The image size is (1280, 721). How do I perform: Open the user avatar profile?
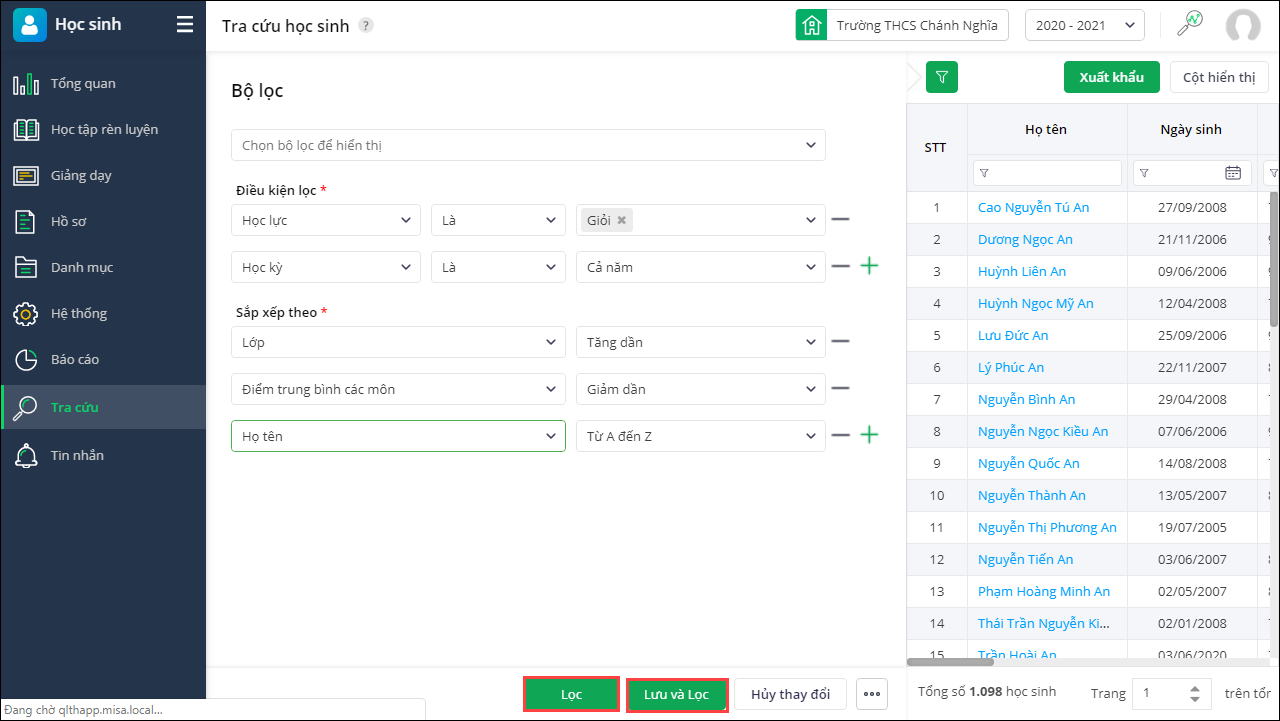(x=1243, y=26)
